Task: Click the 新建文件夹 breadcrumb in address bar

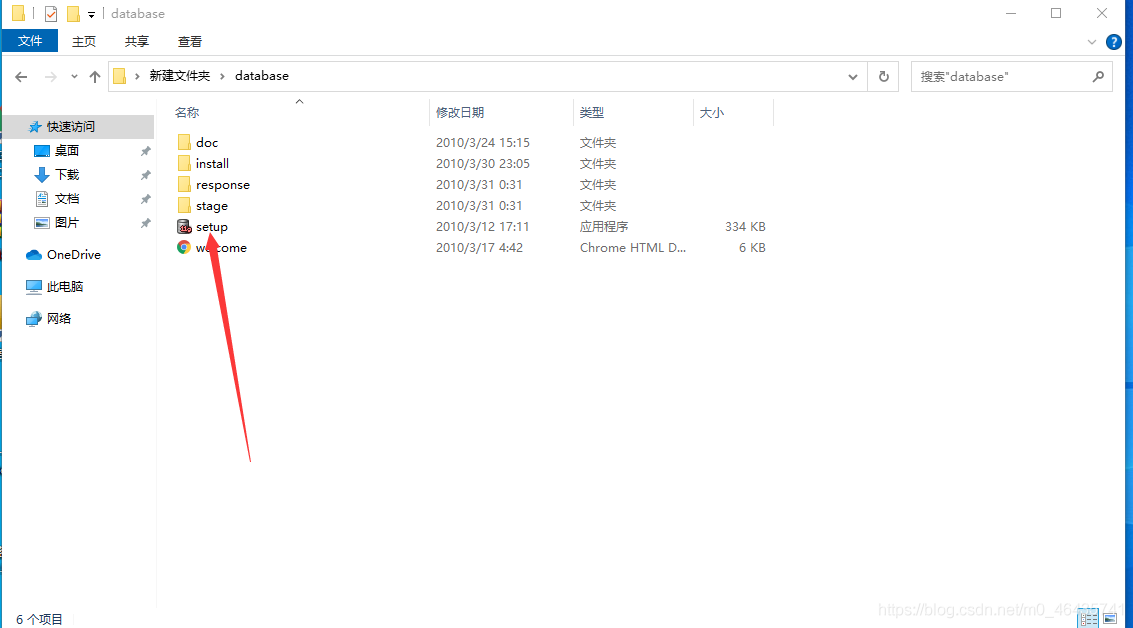Action: coord(180,76)
